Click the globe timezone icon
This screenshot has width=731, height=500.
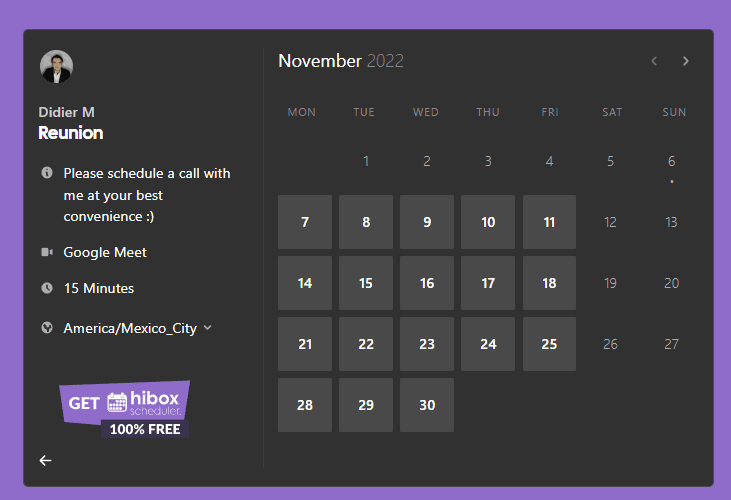point(46,328)
